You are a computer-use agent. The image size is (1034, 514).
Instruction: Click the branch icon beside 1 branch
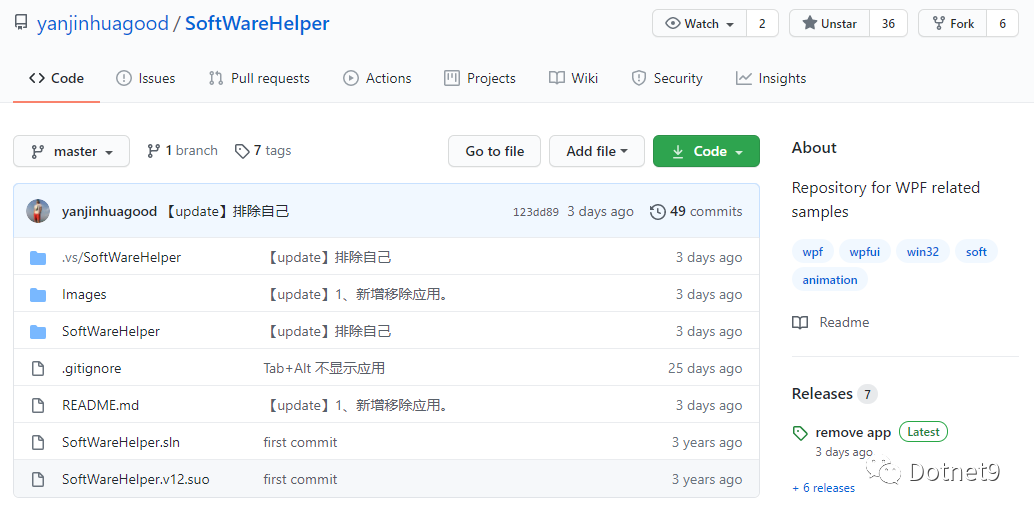pos(154,151)
